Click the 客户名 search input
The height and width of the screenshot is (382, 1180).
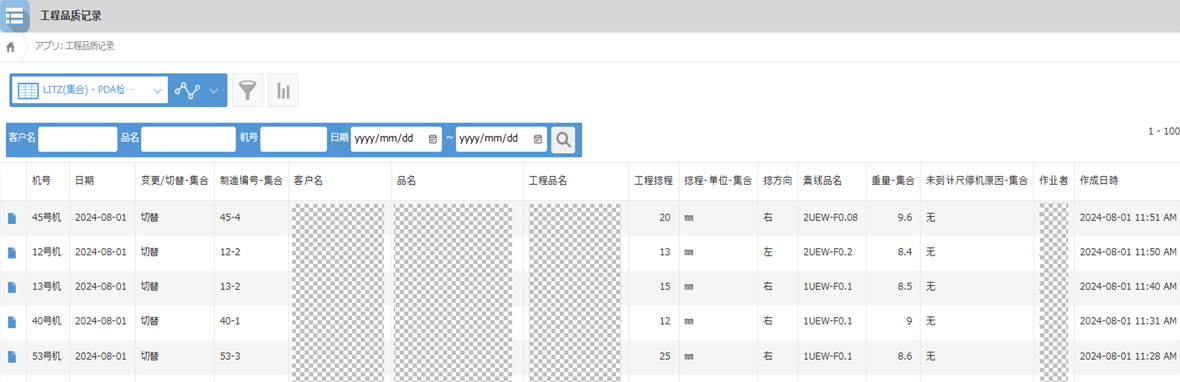78,139
